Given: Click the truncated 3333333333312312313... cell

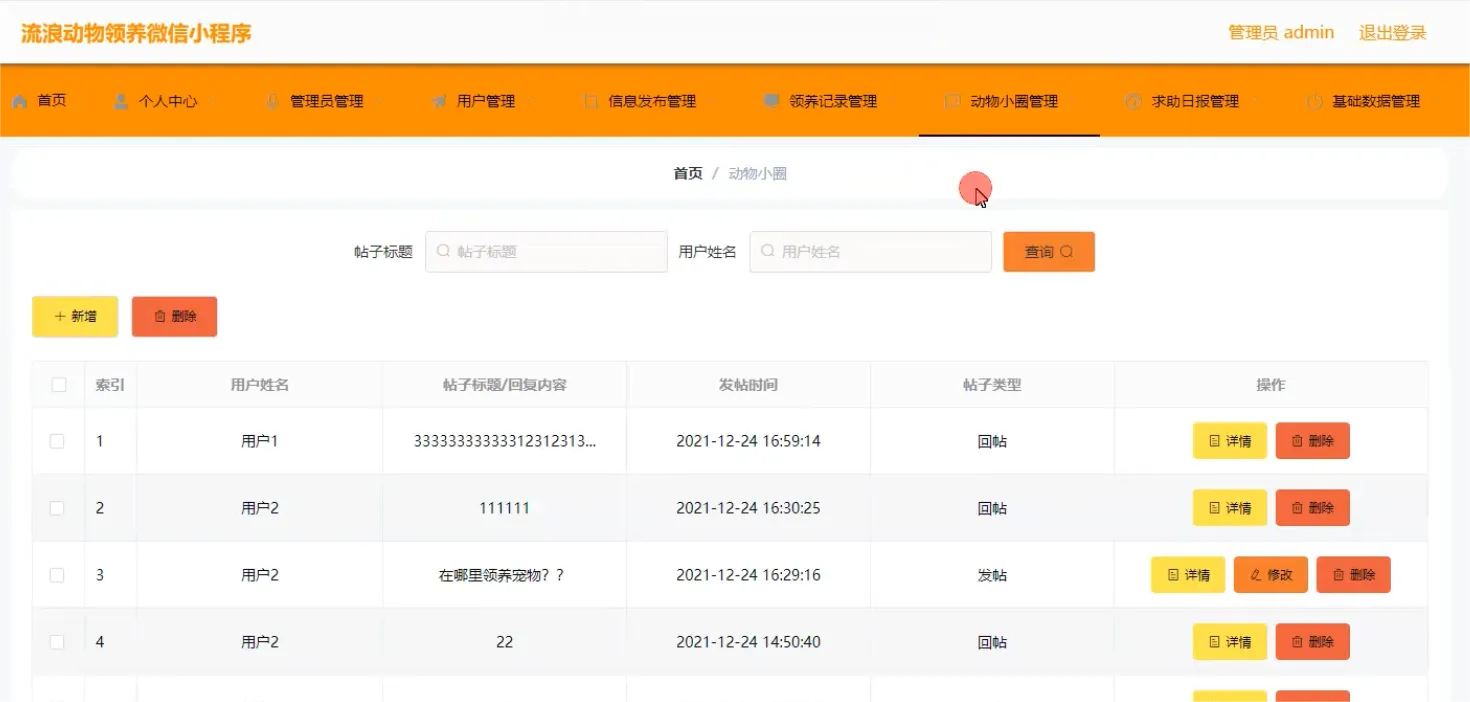Looking at the screenshot, I should [x=505, y=441].
